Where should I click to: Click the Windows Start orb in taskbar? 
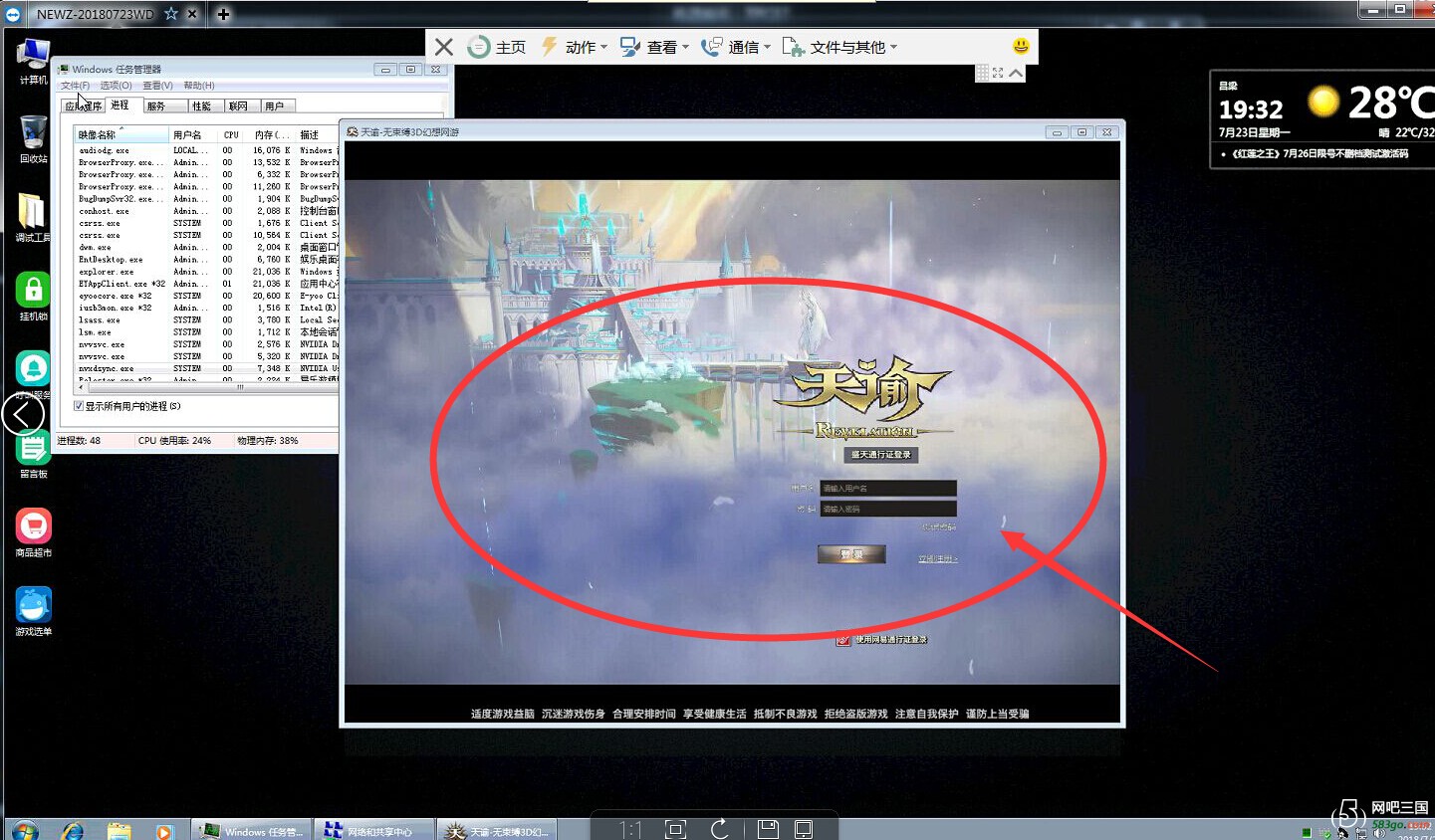[x=25, y=831]
